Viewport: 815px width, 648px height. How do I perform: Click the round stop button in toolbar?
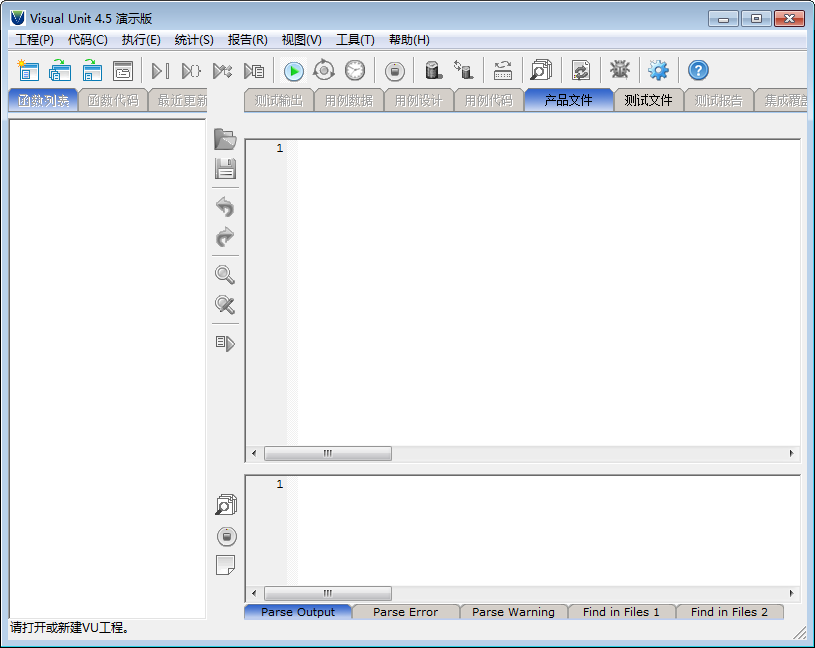395,71
